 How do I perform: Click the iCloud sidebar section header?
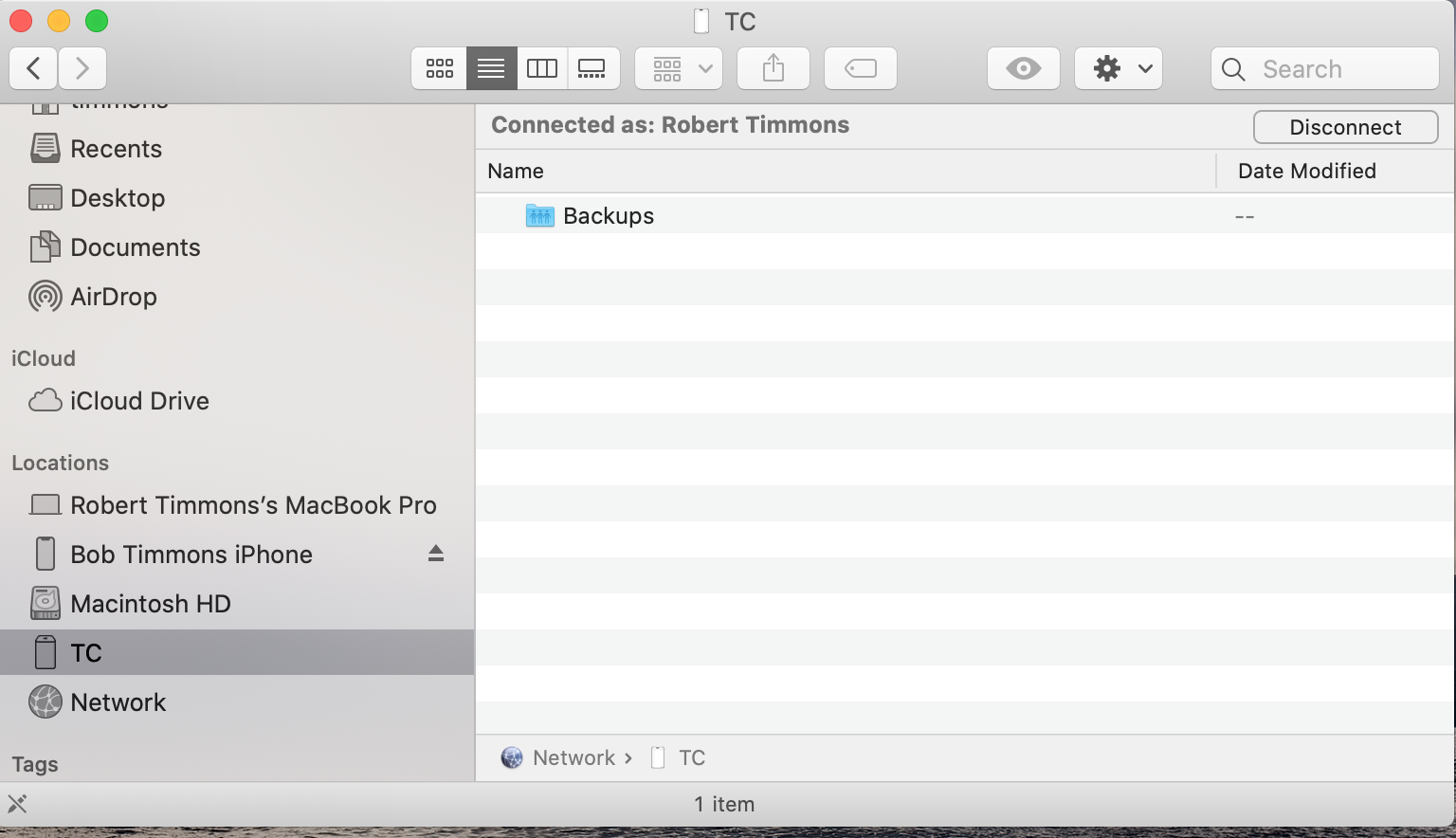43,358
